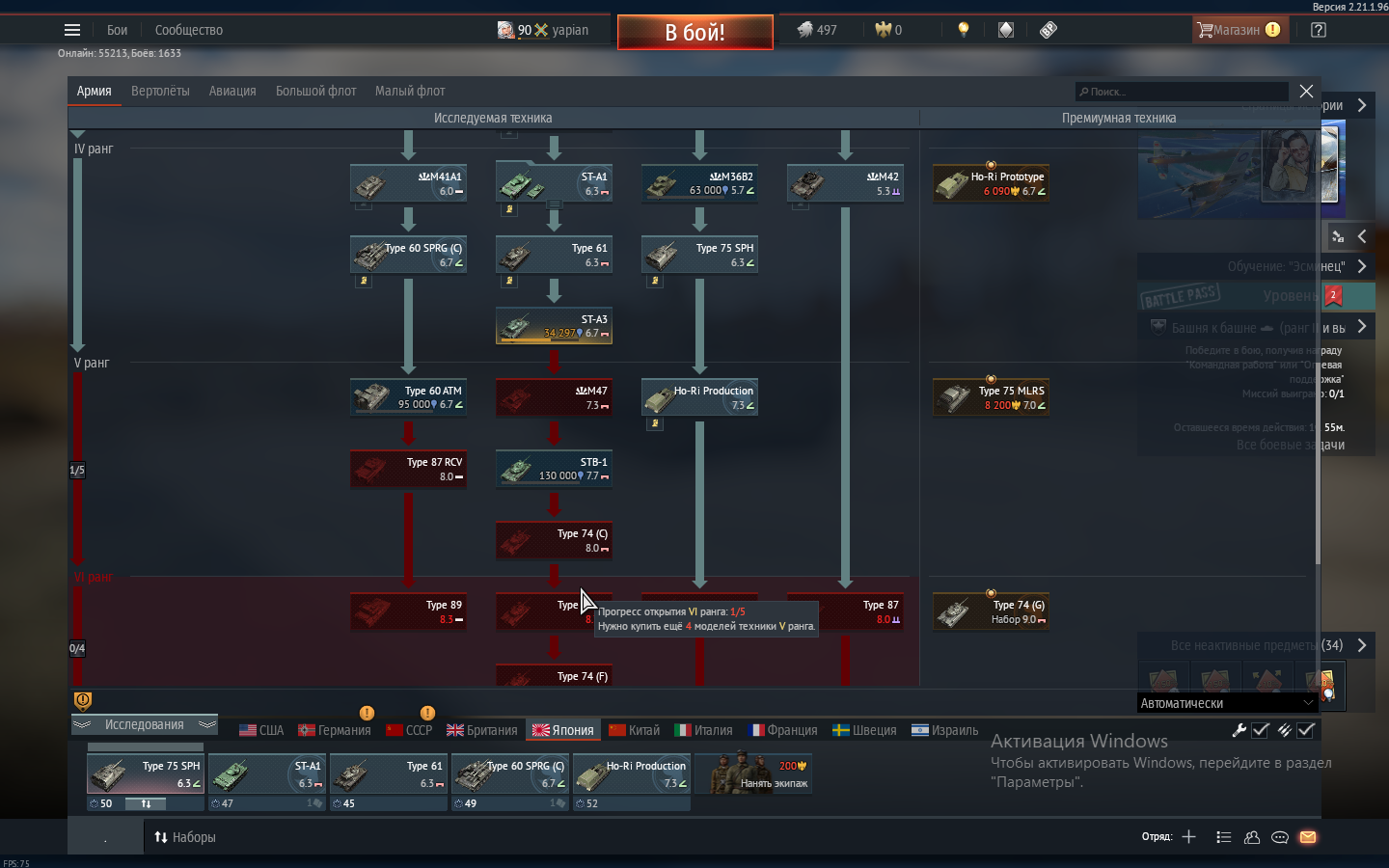Image resolution: width=1389 pixels, height=868 pixels.
Task: Select the M36B2 tank in tree
Action: 699,183
